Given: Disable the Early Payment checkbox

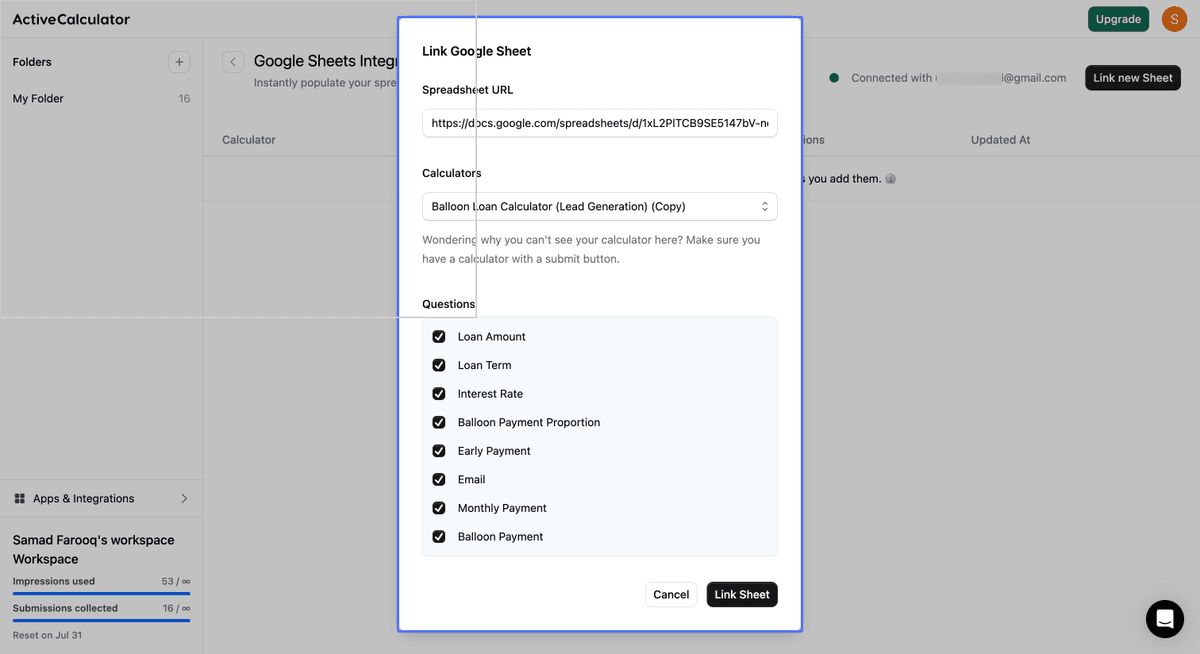Looking at the screenshot, I should tap(439, 451).
